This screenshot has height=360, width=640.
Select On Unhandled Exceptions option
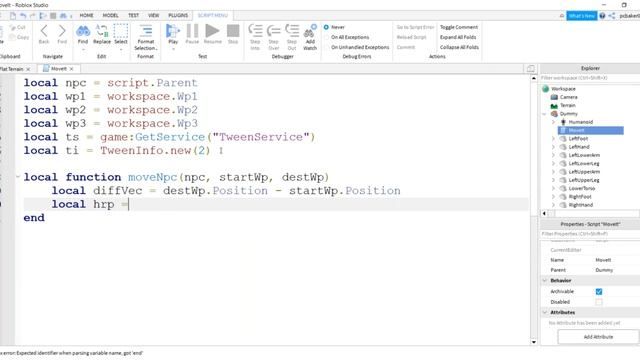326,47
